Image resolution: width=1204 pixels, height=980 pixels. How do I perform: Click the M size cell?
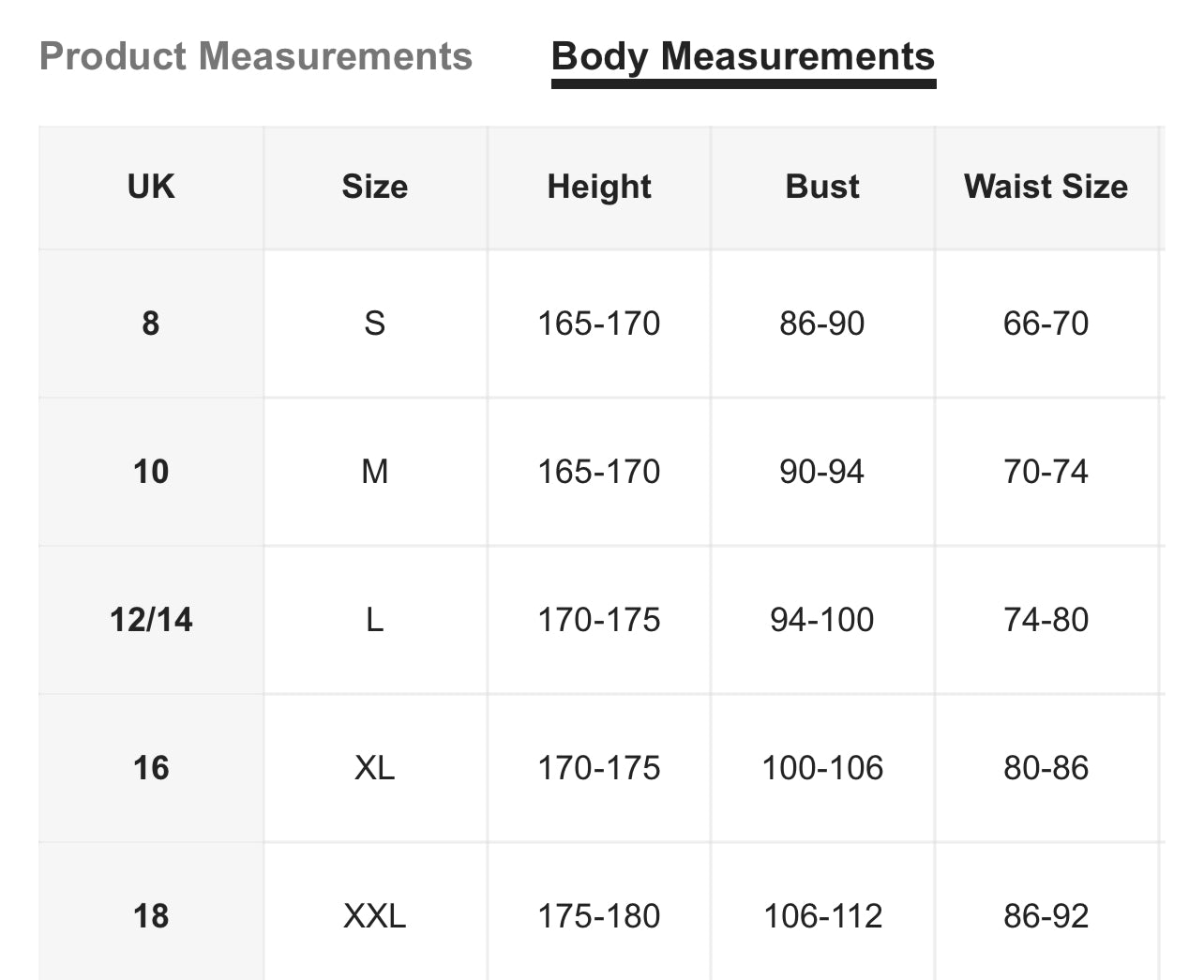(375, 472)
